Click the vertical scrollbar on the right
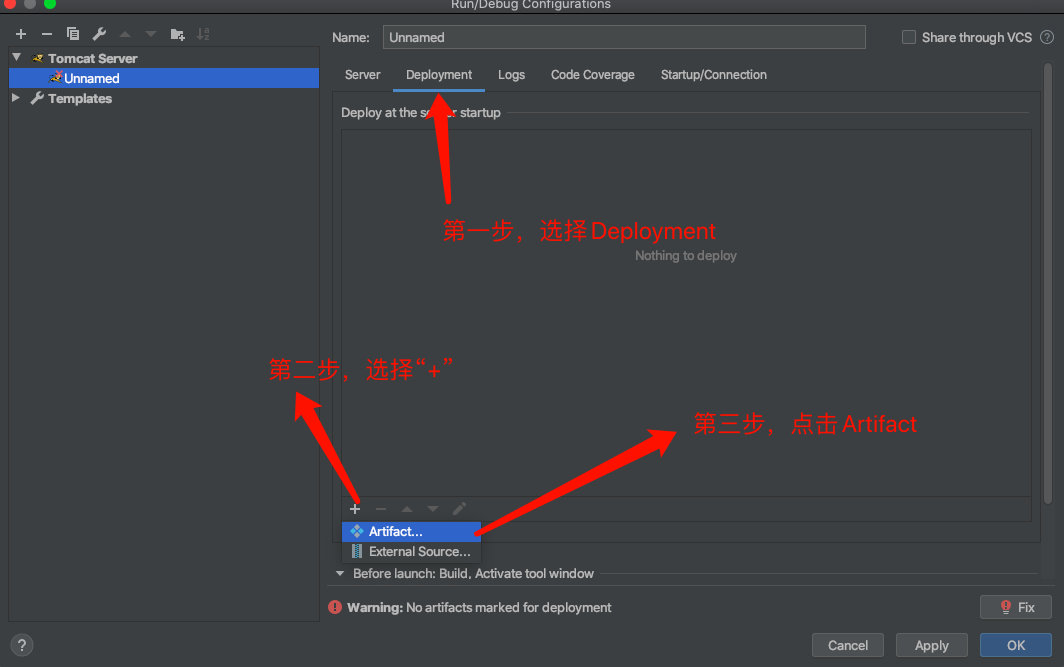 1048,283
